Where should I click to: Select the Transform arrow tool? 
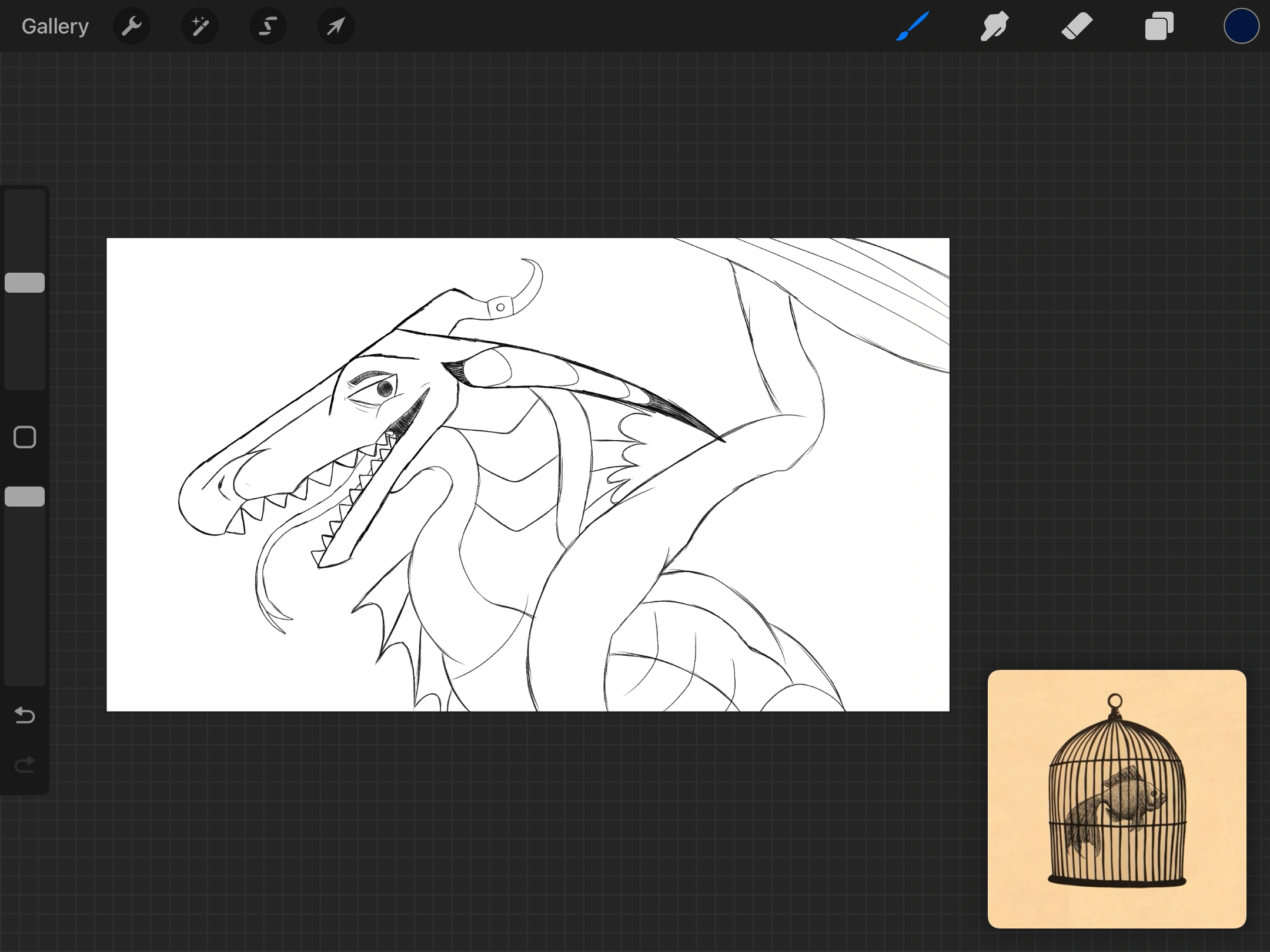pos(335,26)
